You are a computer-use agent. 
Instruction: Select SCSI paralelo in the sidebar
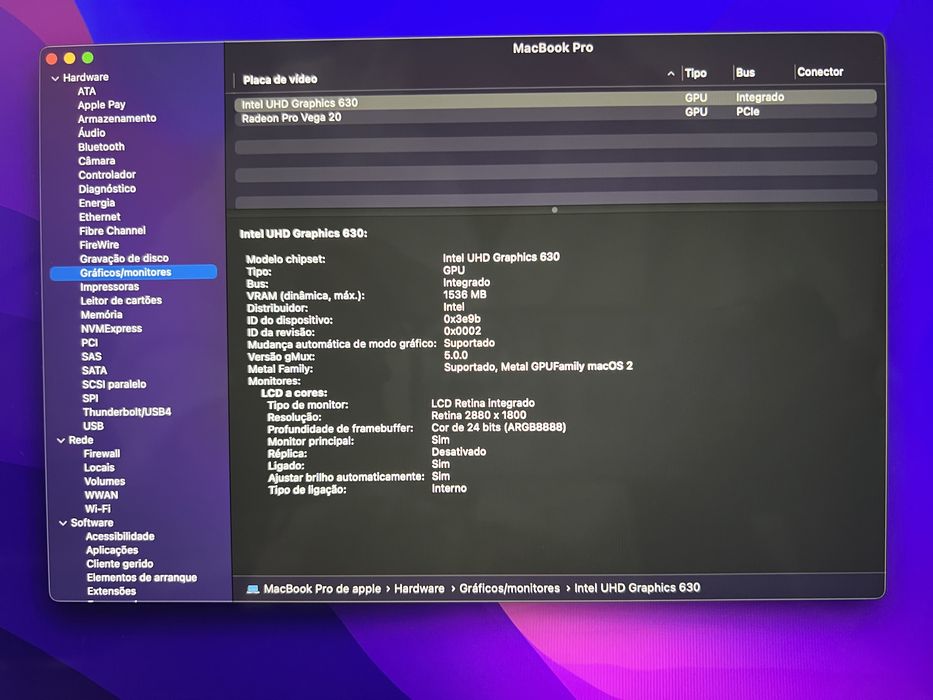(x=114, y=385)
